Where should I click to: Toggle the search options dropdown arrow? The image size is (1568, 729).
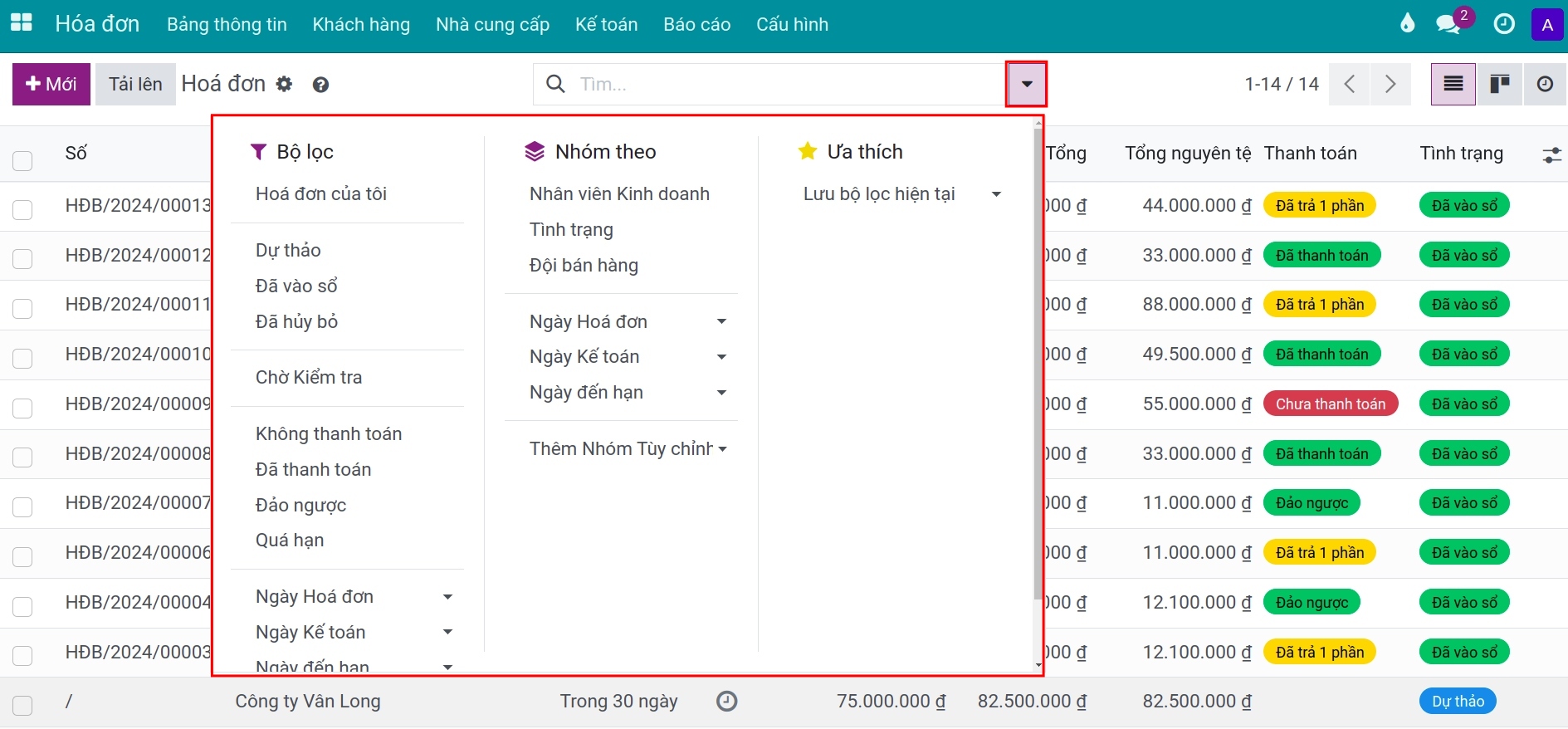click(x=1027, y=84)
